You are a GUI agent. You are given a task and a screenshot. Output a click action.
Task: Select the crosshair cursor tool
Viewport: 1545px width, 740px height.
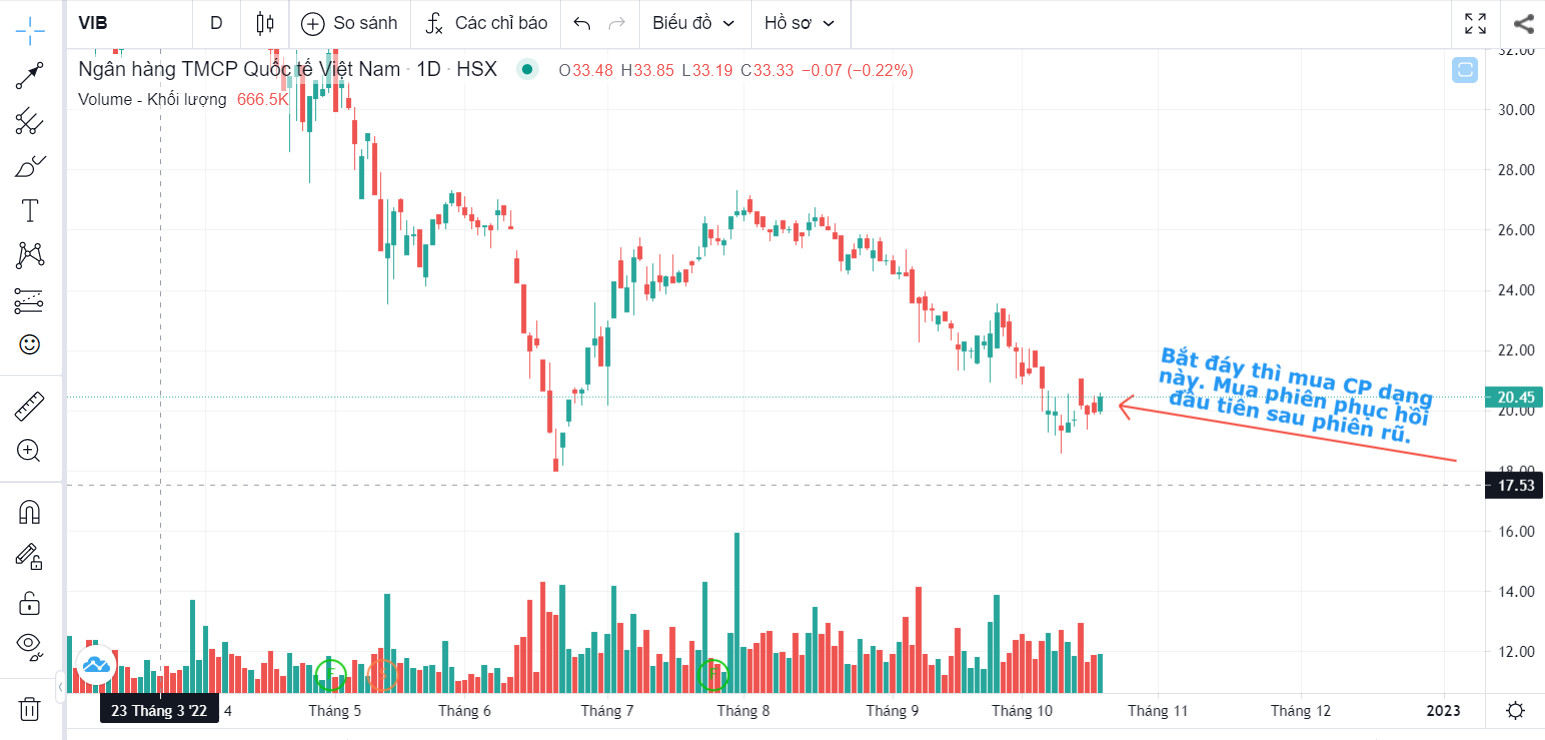click(x=30, y=29)
